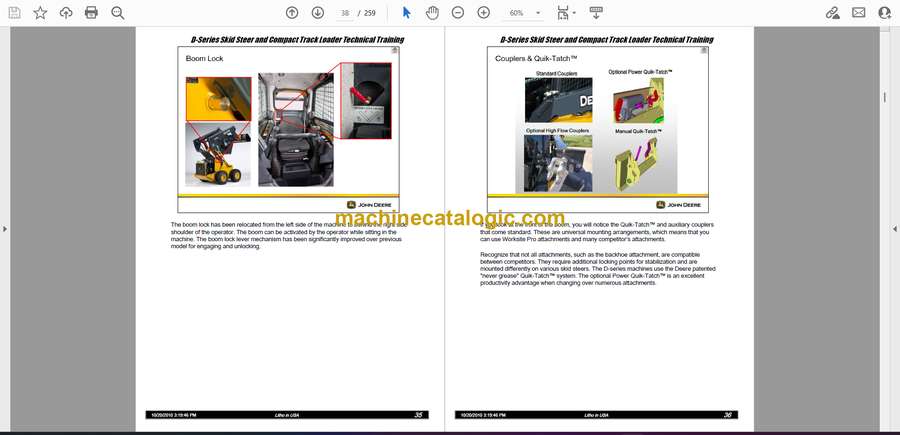Click the right page header title
900x435 pixels.
point(607,40)
